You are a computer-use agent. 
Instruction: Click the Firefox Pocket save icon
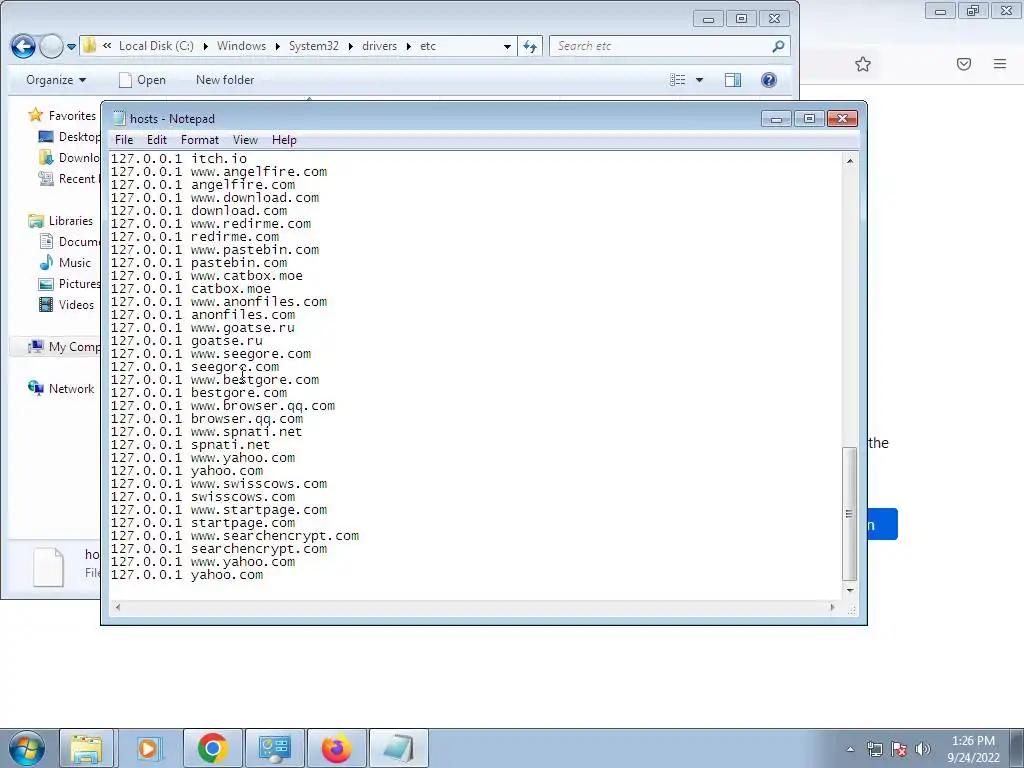click(x=964, y=64)
